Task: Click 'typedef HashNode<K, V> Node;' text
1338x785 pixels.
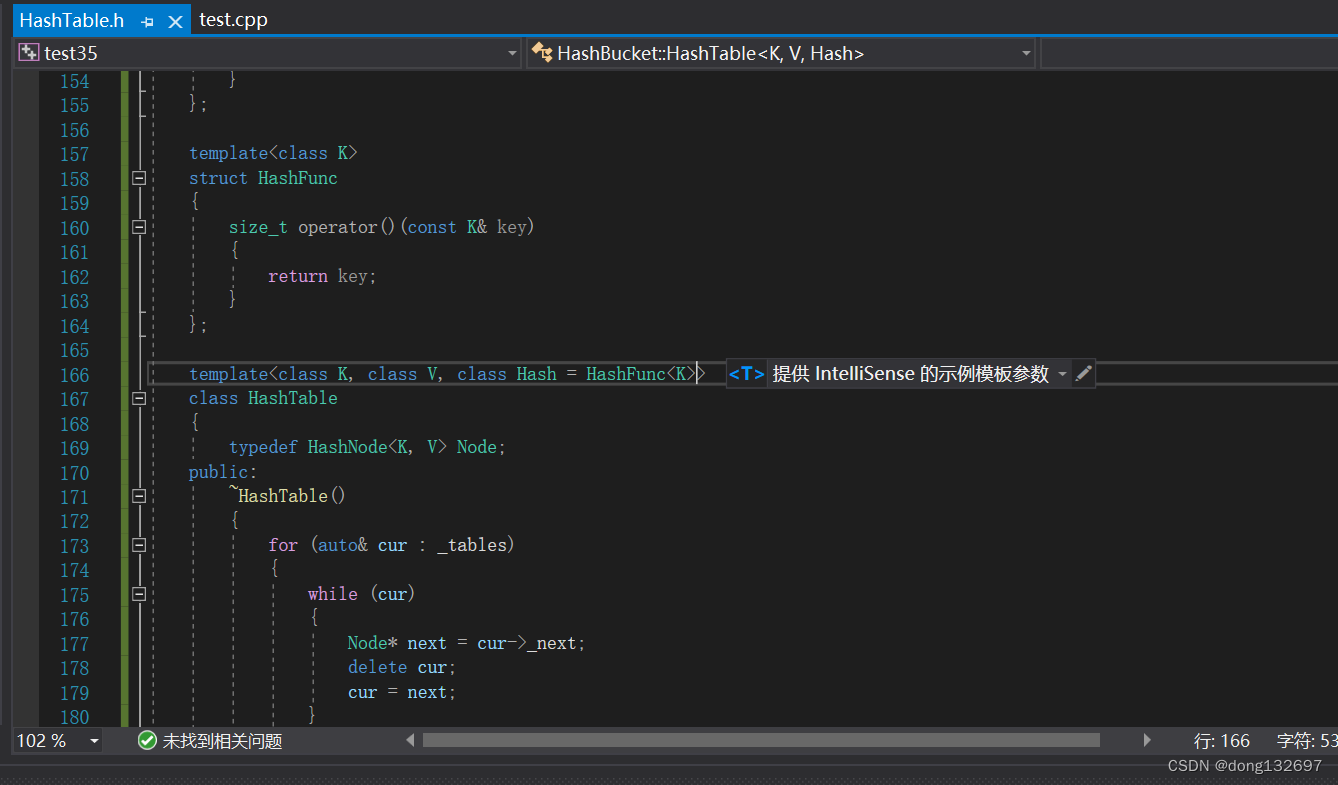Action: (367, 447)
